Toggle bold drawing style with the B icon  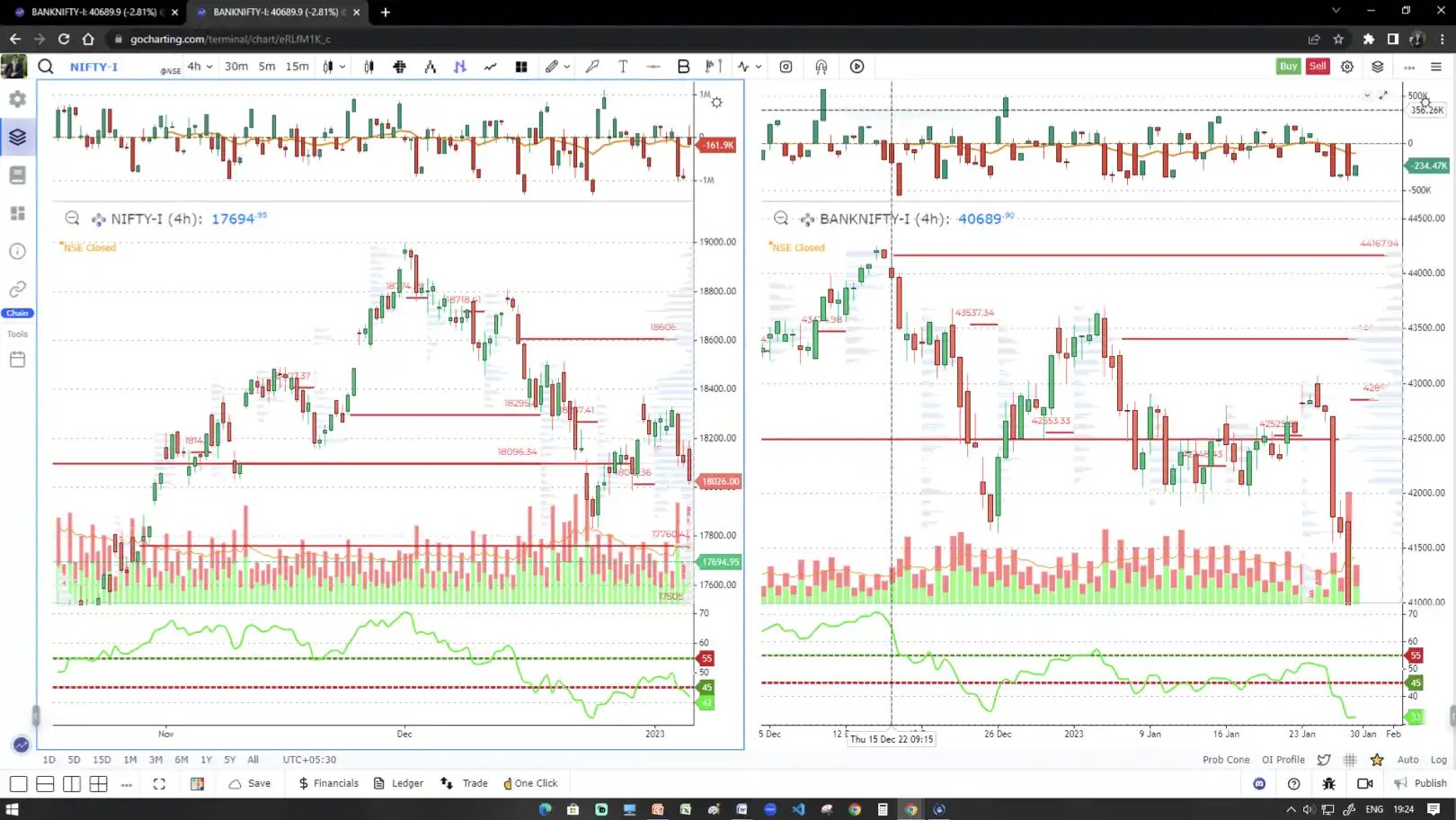click(683, 66)
